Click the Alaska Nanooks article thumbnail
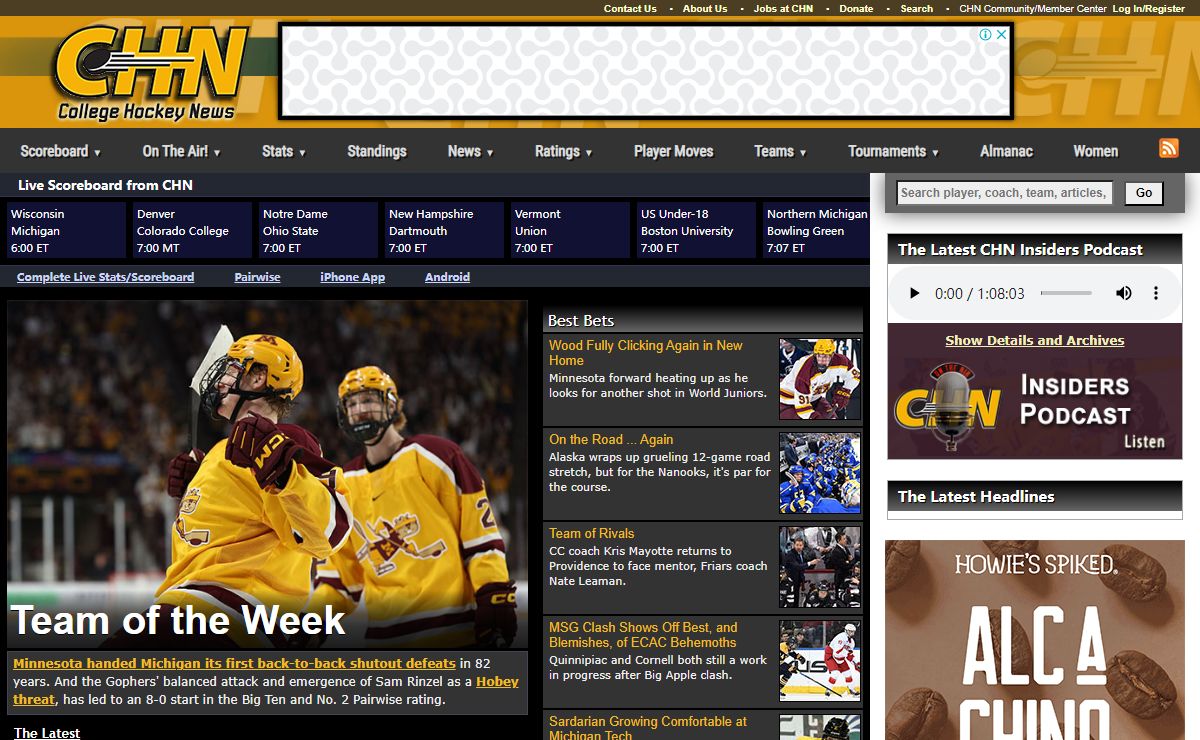Screen dimensions: 1200x740 (x=820, y=473)
